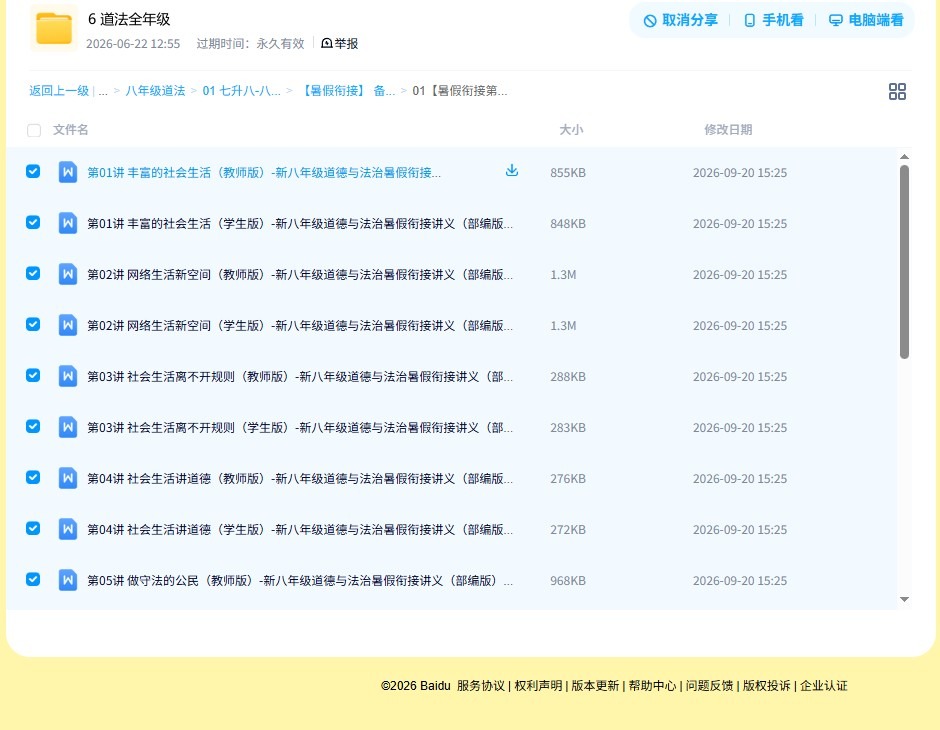The width and height of the screenshot is (940, 730).
Task: Click the 手机看 view-on-phone button
Action: click(x=773, y=20)
